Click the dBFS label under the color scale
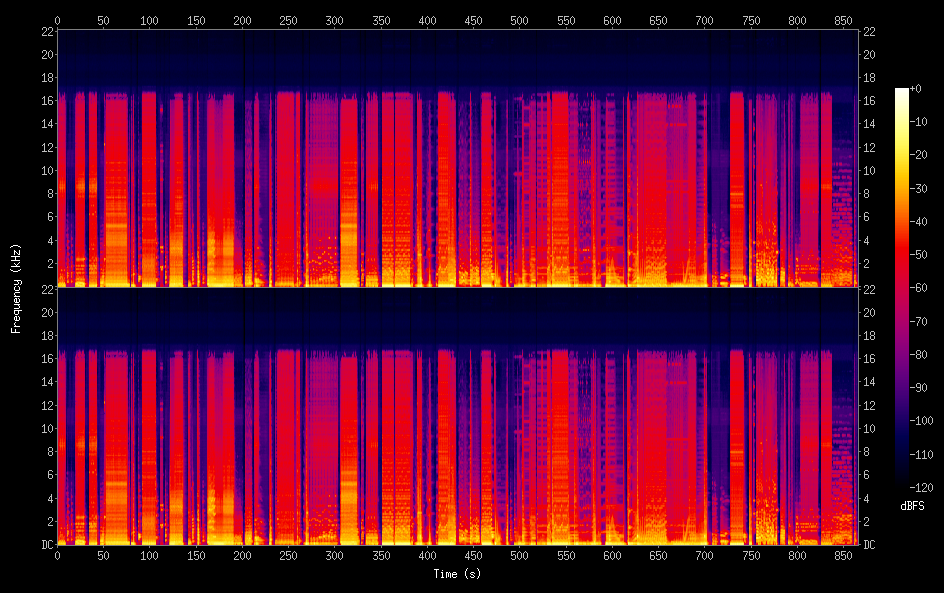Image resolution: width=944 pixels, height=593 pixels. click(912, 506)
